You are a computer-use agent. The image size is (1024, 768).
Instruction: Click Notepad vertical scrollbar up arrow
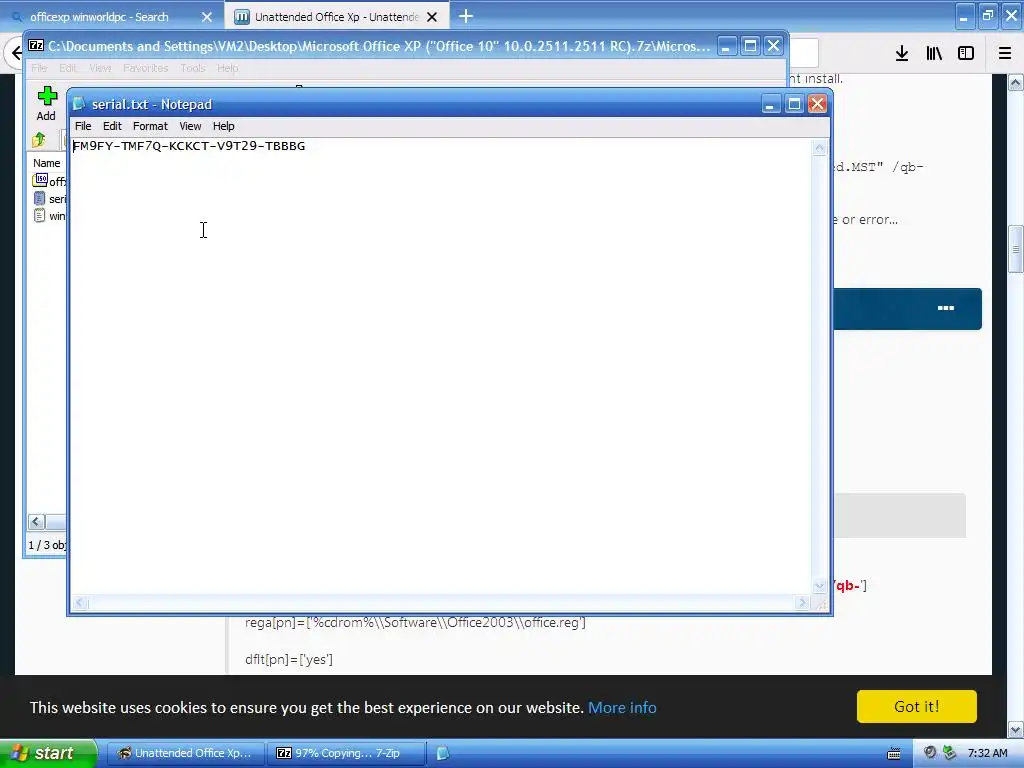pyautogui.click(x=819, y=148)
